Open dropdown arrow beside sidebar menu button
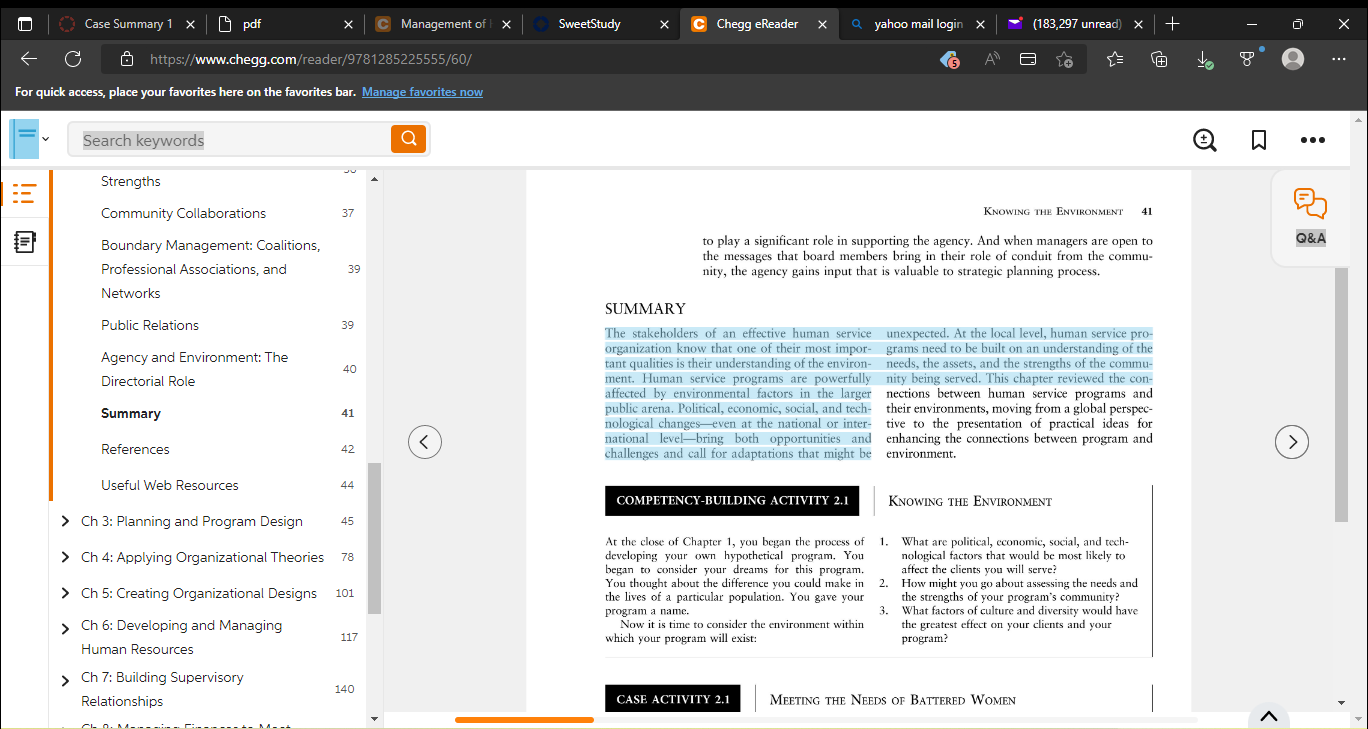The width and height of the screenshot is (1368, 729). click(45, 139)
